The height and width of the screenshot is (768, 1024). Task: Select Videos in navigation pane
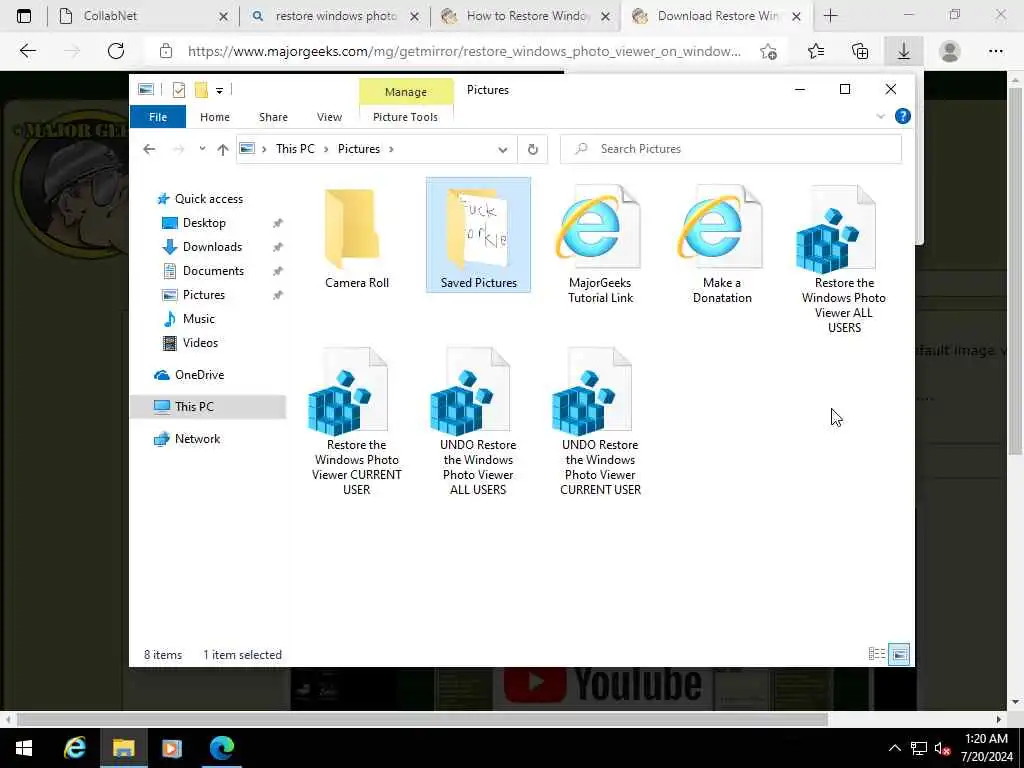click(200, 343)
